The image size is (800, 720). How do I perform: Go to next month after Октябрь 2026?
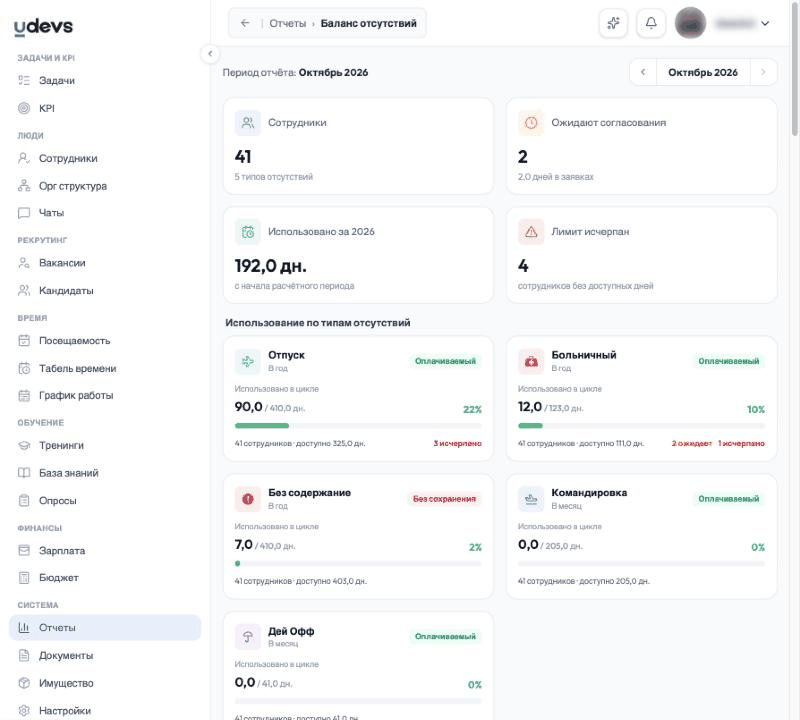point(763,72)
